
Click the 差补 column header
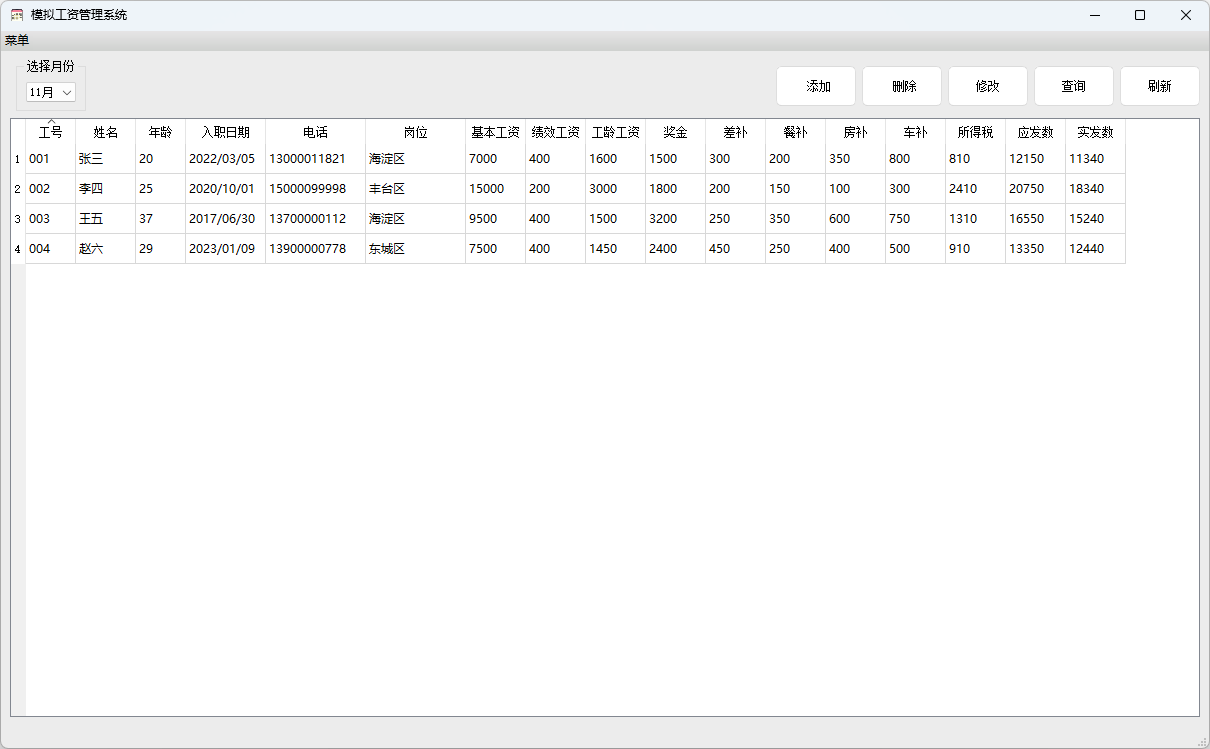tap(736, 132)
